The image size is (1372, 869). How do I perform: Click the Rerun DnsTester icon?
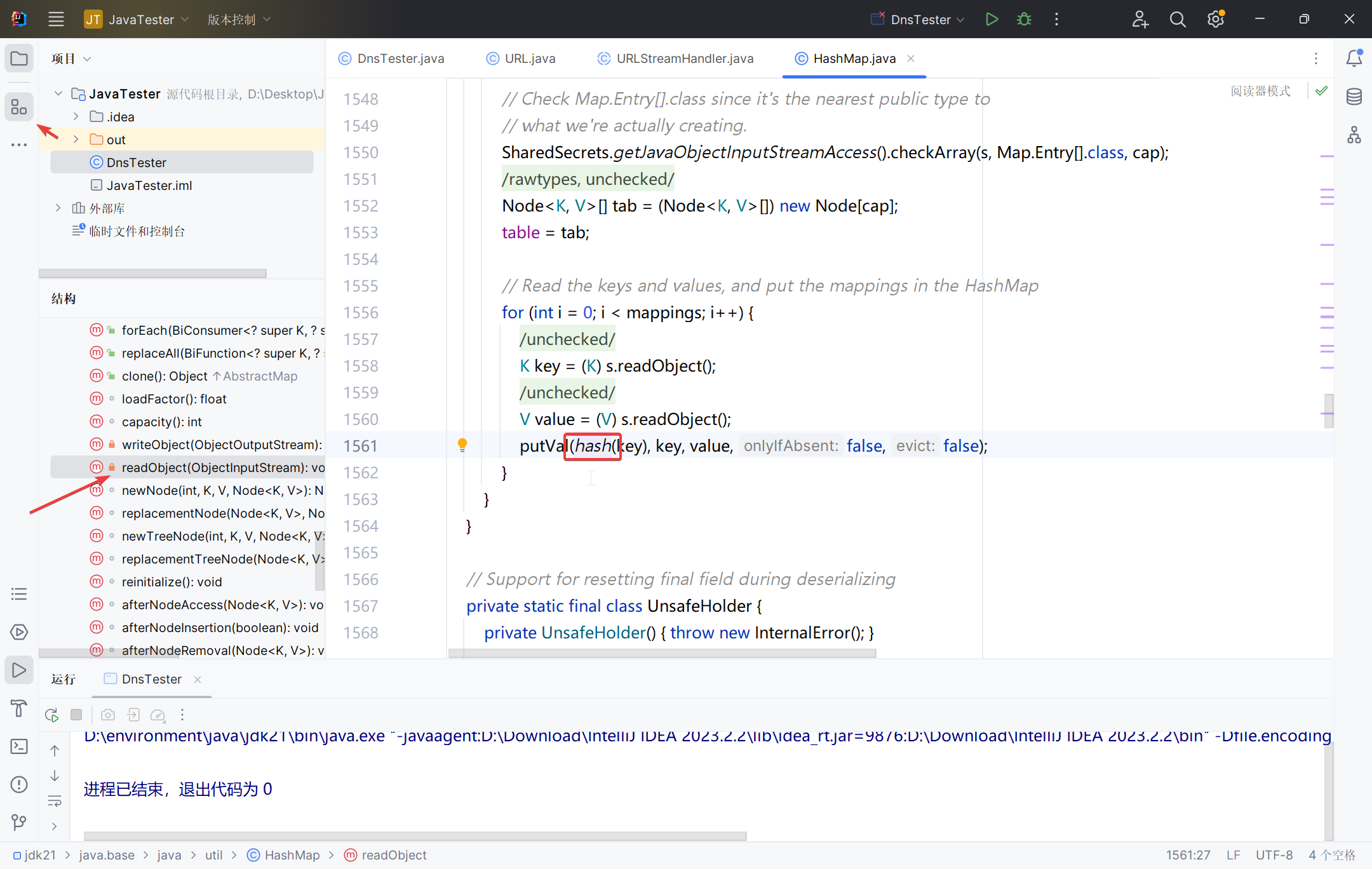52,715
